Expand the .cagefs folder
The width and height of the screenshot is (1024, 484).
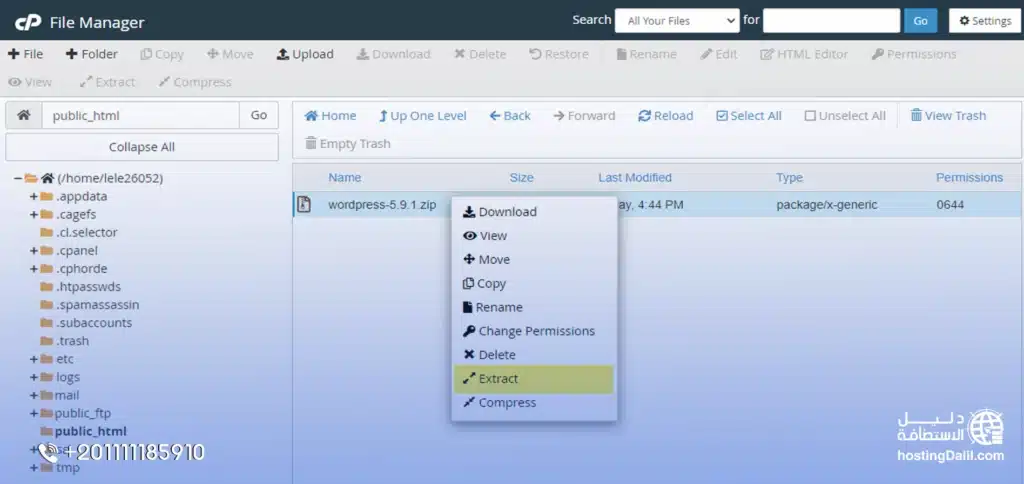33,214
